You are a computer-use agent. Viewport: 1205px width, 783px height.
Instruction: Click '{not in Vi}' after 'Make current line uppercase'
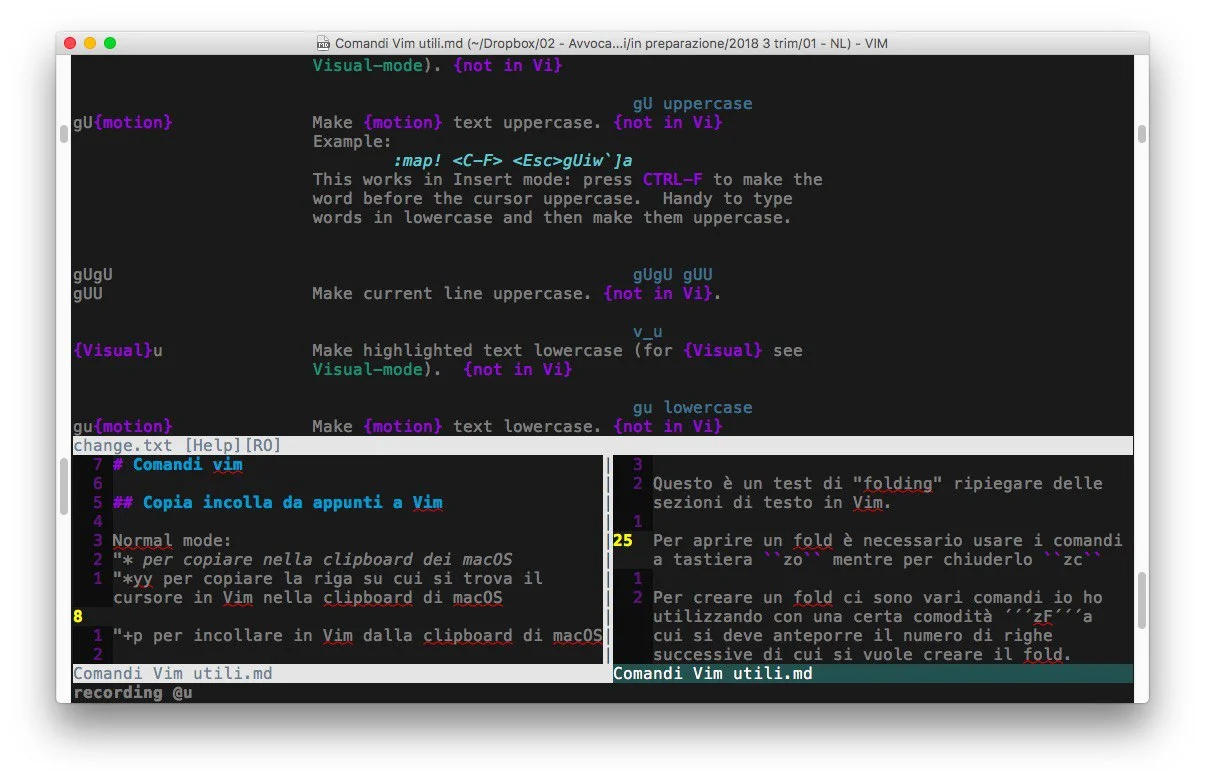pos(657,294)
